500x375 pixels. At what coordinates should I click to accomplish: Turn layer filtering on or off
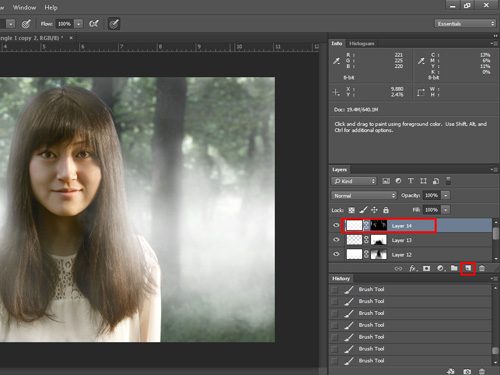pos(448,181)
